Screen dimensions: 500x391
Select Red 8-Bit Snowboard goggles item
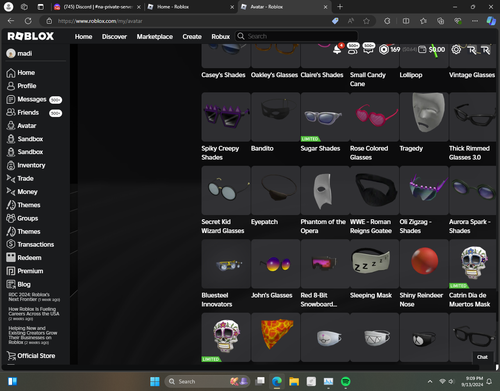325,264
